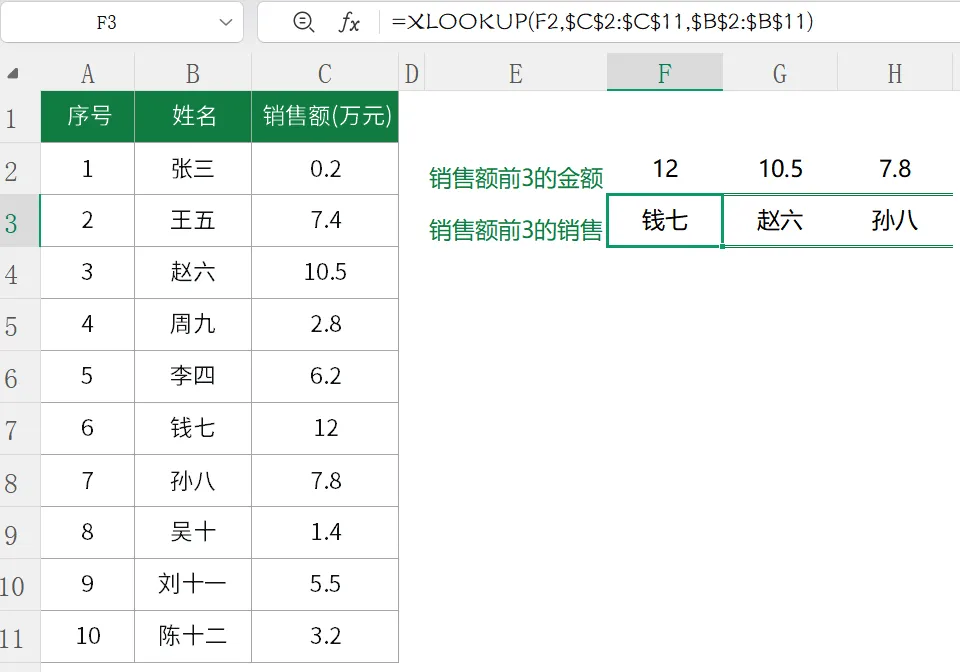Open the Name Box dropdown arrow
960x672 pixels.
coord(226,23)
